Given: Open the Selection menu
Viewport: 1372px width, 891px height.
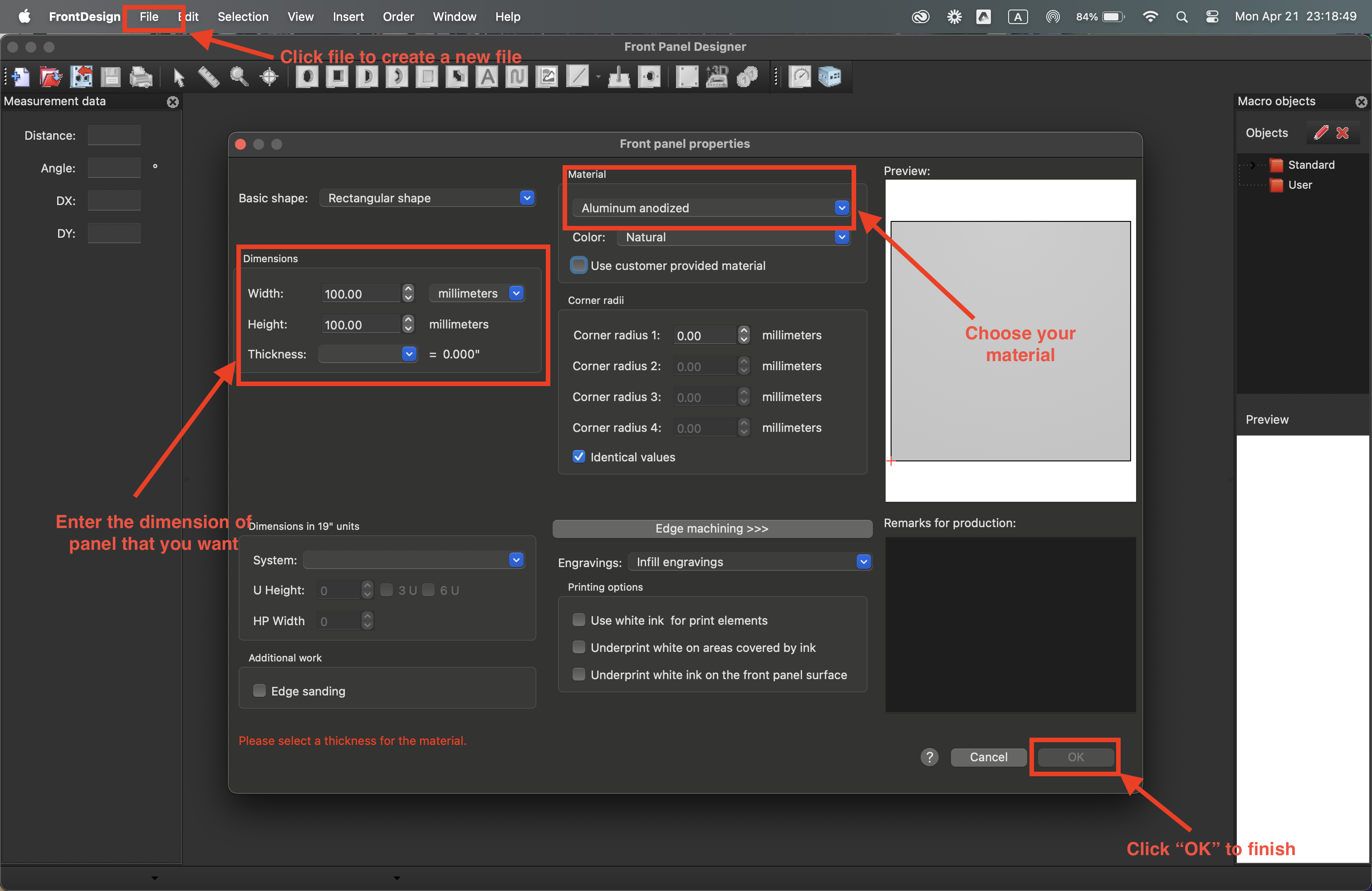Looking at the screenshot, I should tap(243, 17).
